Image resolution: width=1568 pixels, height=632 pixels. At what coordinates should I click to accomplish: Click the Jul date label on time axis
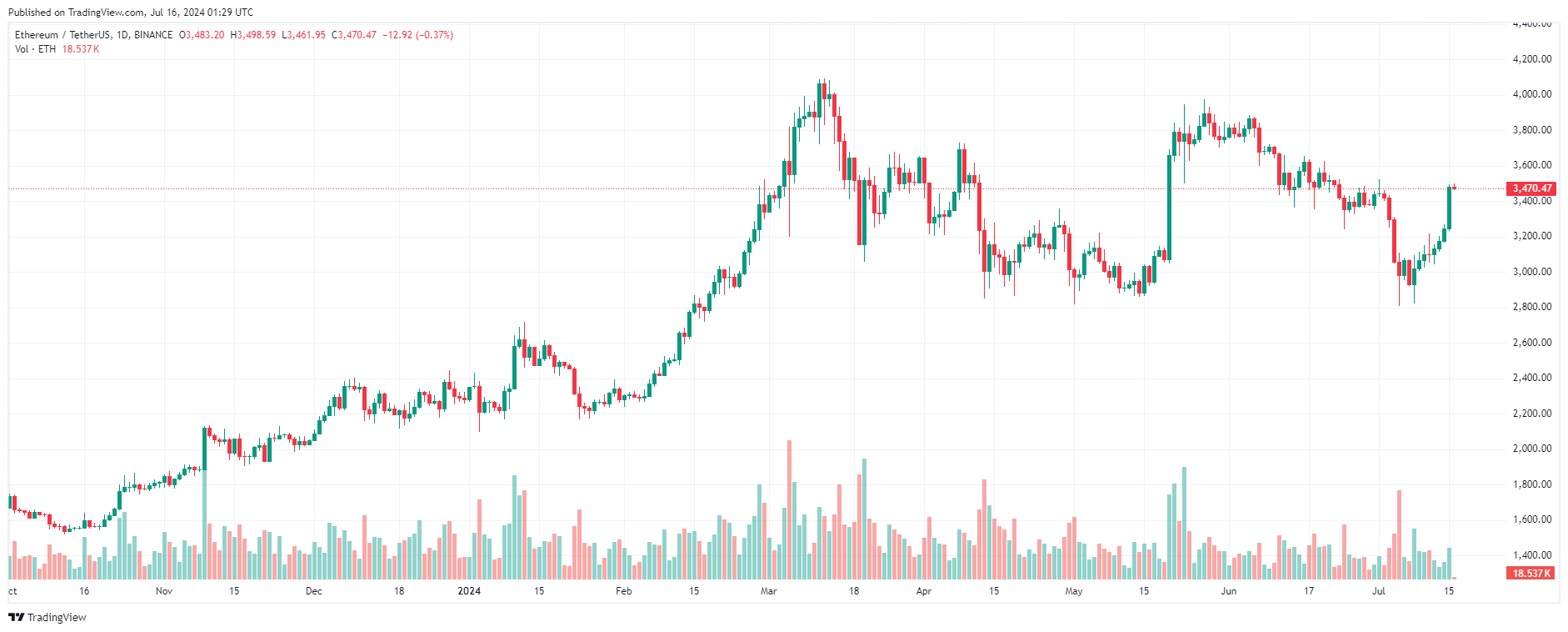click(x=1379, y=591)
